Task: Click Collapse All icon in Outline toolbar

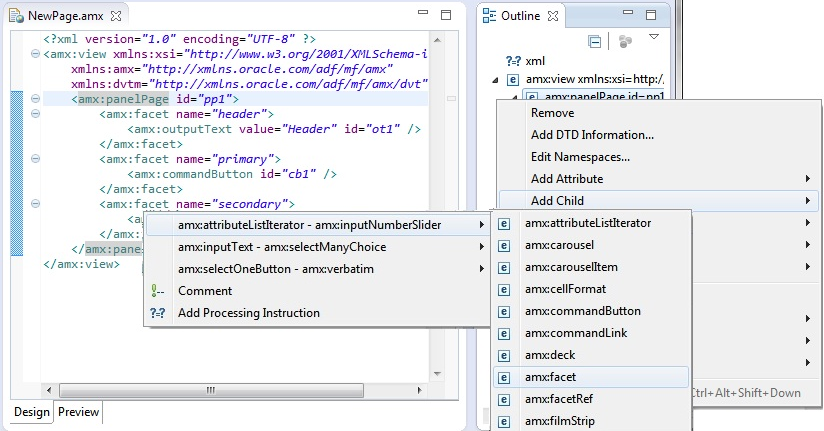Action: coord(594,42)
